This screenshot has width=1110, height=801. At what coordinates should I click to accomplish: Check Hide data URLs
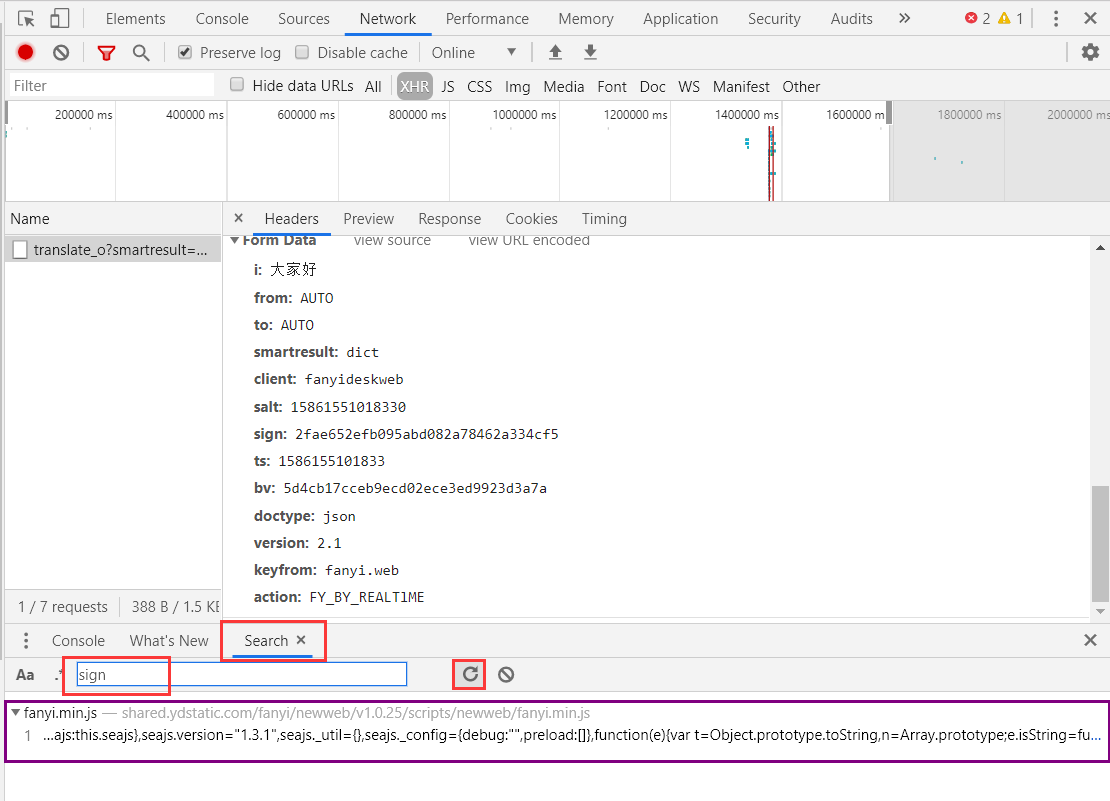pyautogui.click(x=237, y=85)
